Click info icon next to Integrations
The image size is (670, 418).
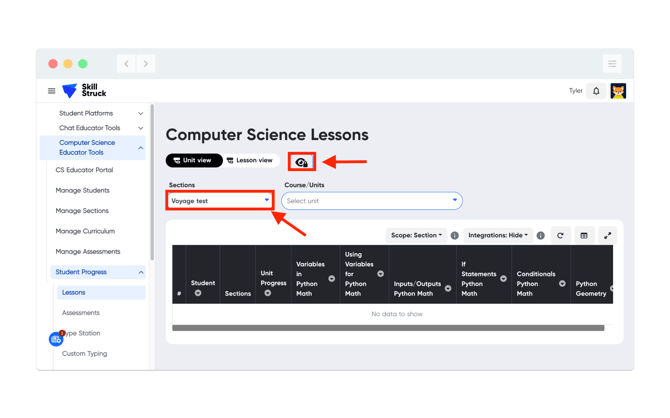pyautogui.click(x=541, y=235)
